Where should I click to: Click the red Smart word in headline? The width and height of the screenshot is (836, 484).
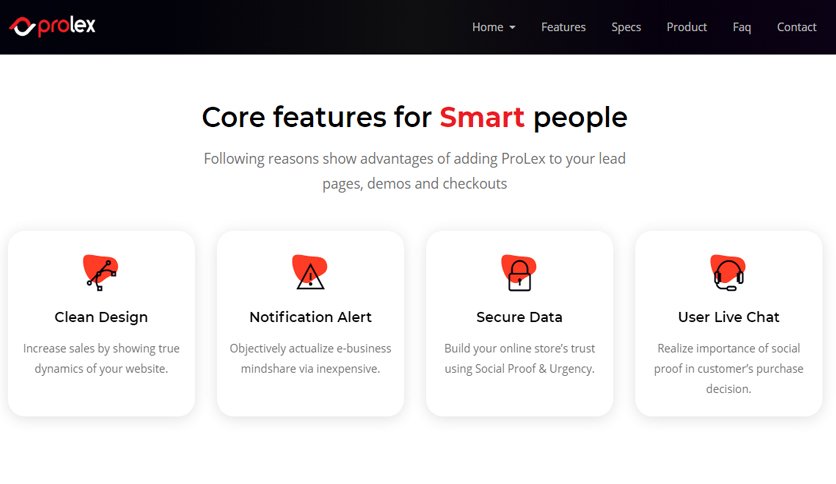click(x=482, y=117)
